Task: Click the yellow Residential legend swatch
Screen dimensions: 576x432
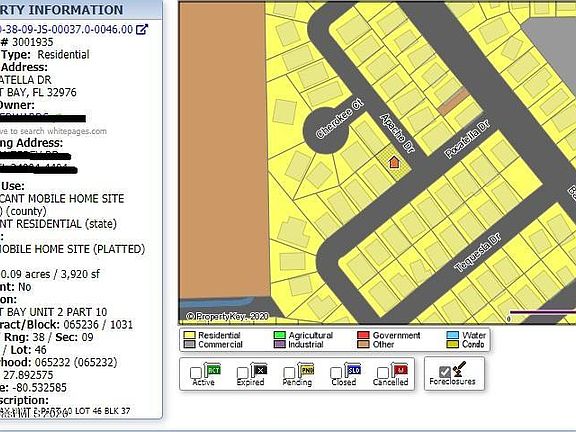Action: [189, 335]
